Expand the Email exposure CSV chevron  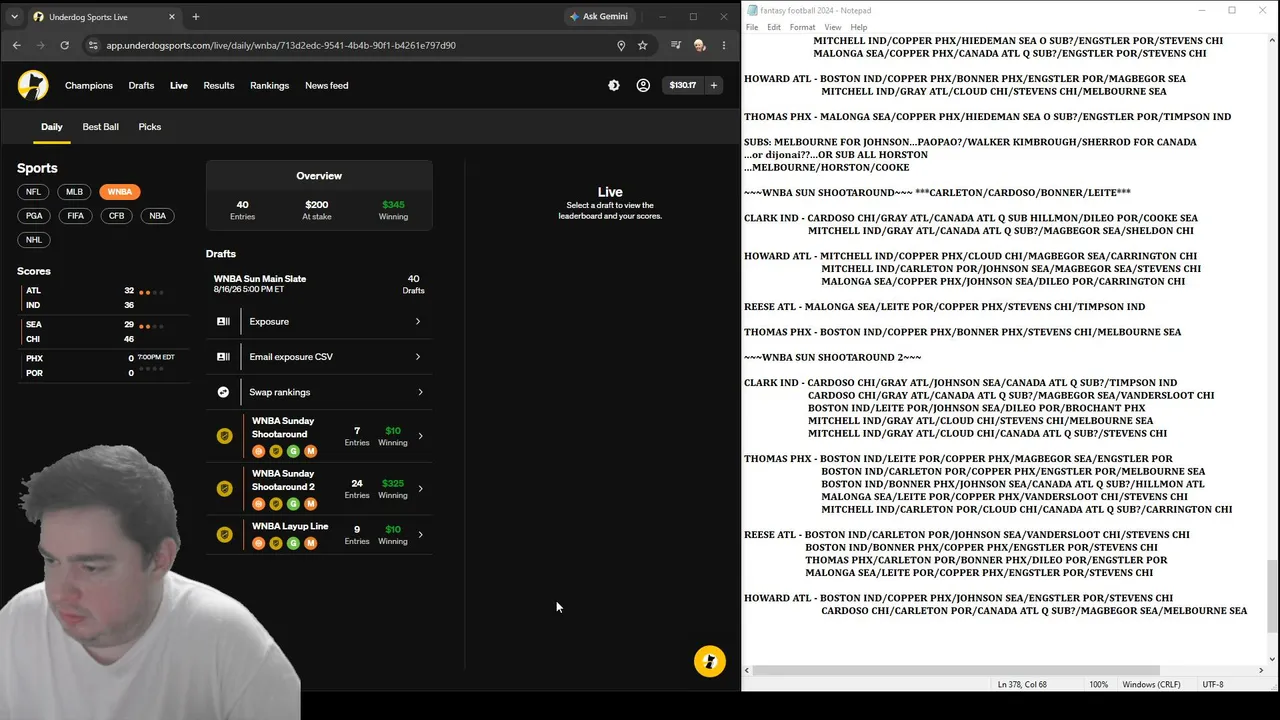tap(420, 357)
